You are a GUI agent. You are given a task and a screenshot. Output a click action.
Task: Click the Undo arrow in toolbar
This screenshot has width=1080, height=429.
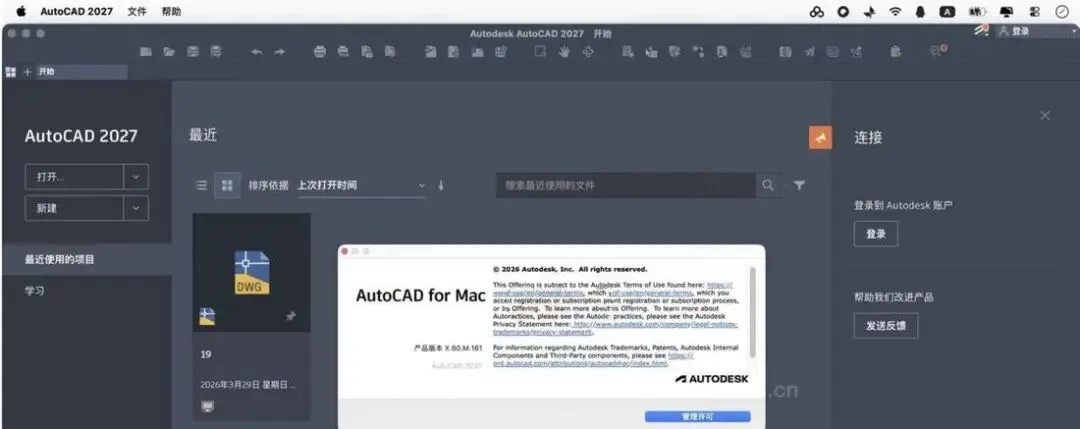(x=256, y=52)
